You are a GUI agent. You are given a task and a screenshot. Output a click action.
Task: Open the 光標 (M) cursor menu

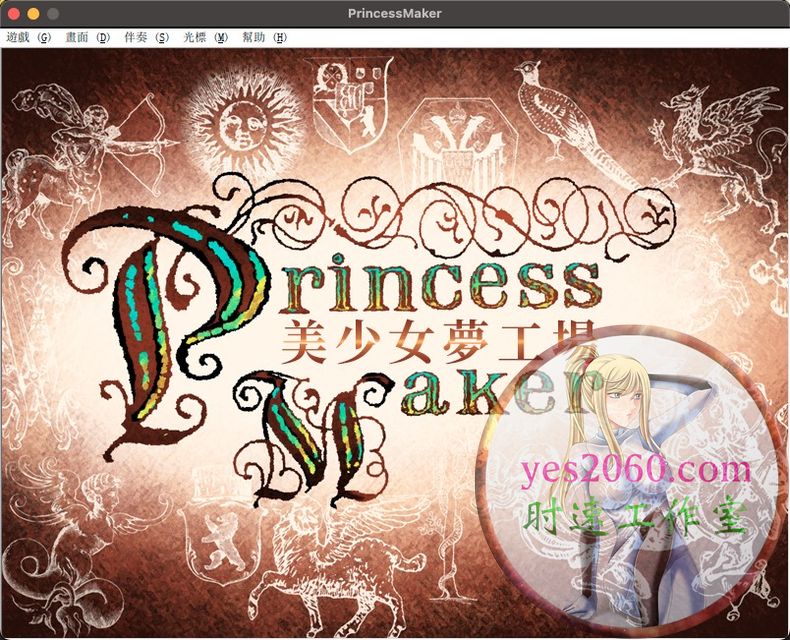tap(205, 37)
